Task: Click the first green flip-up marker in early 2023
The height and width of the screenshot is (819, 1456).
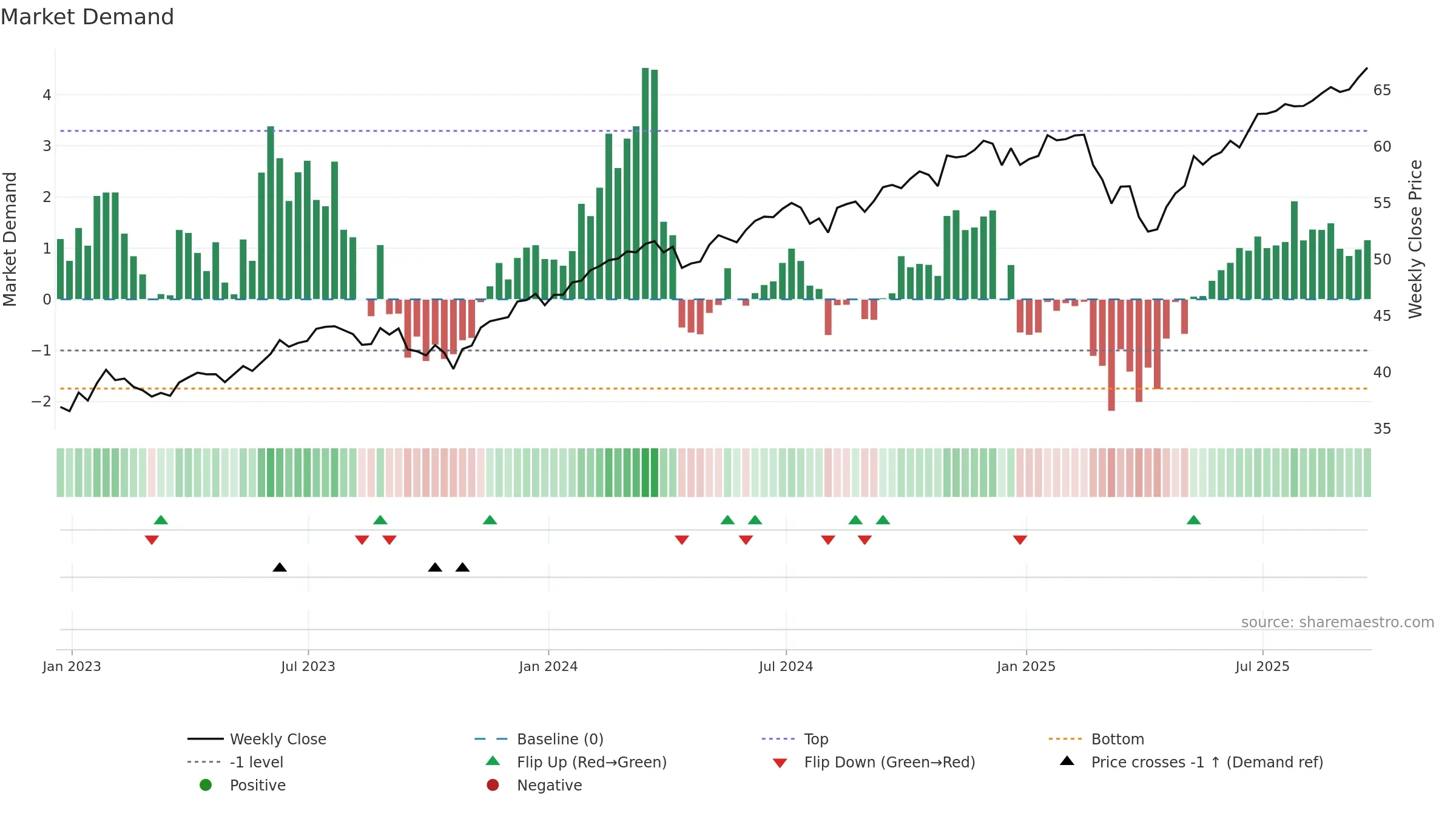Action: [161, 520]
